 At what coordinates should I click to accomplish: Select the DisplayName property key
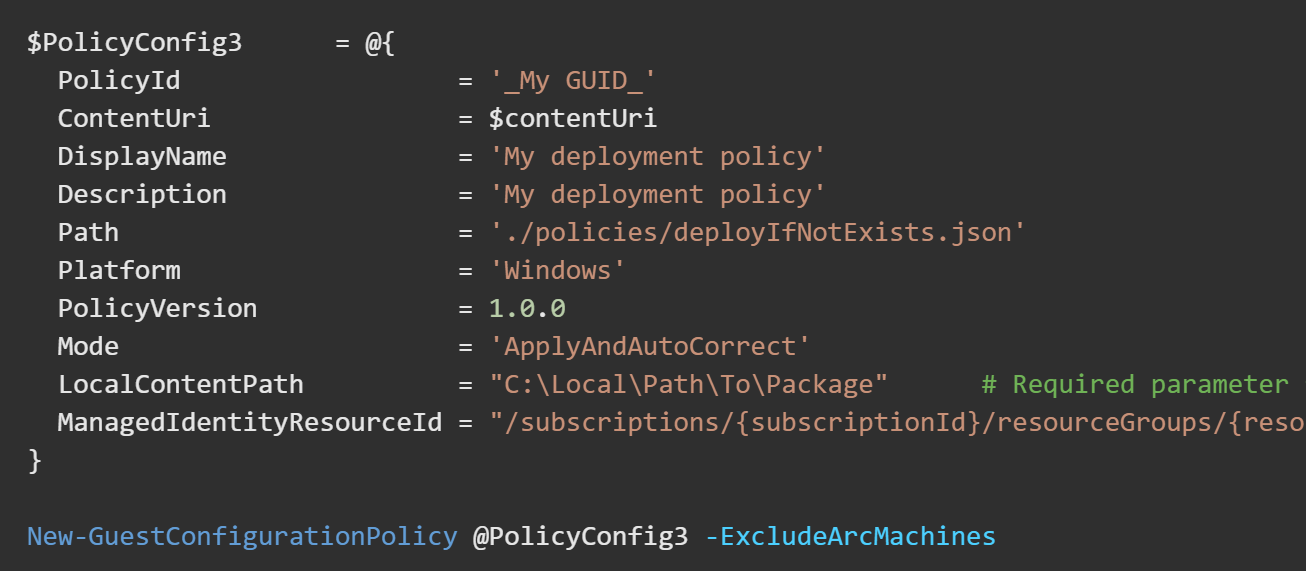[x=142, y=157]
